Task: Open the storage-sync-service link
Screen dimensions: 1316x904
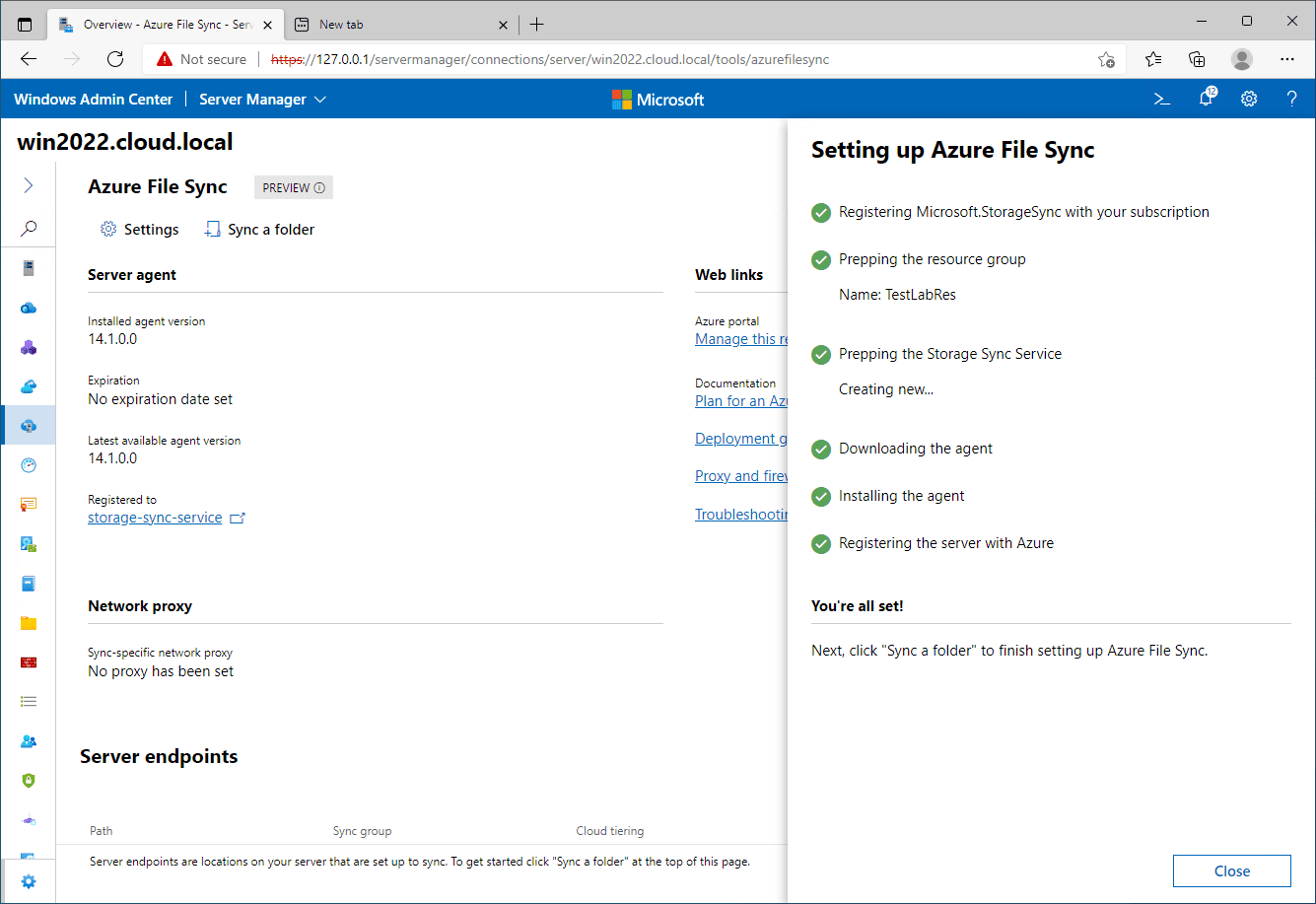Action: click(x=154, y=517)
